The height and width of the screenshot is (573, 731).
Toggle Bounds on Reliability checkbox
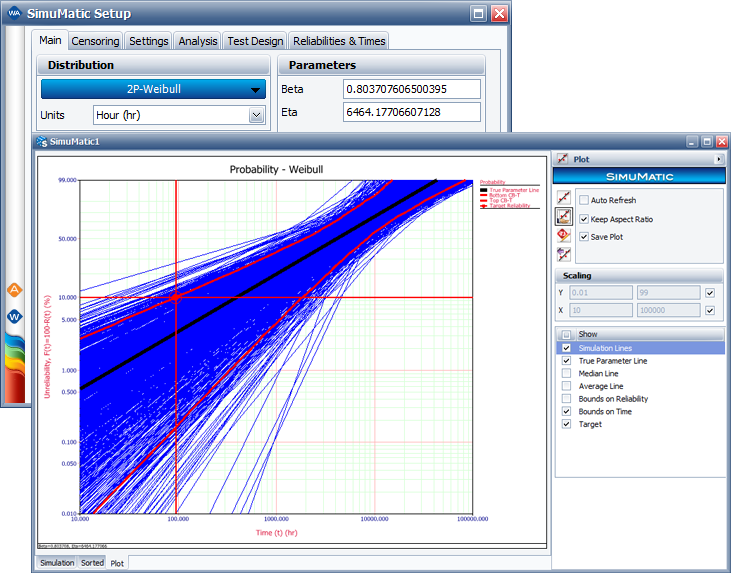pos(566,399)
